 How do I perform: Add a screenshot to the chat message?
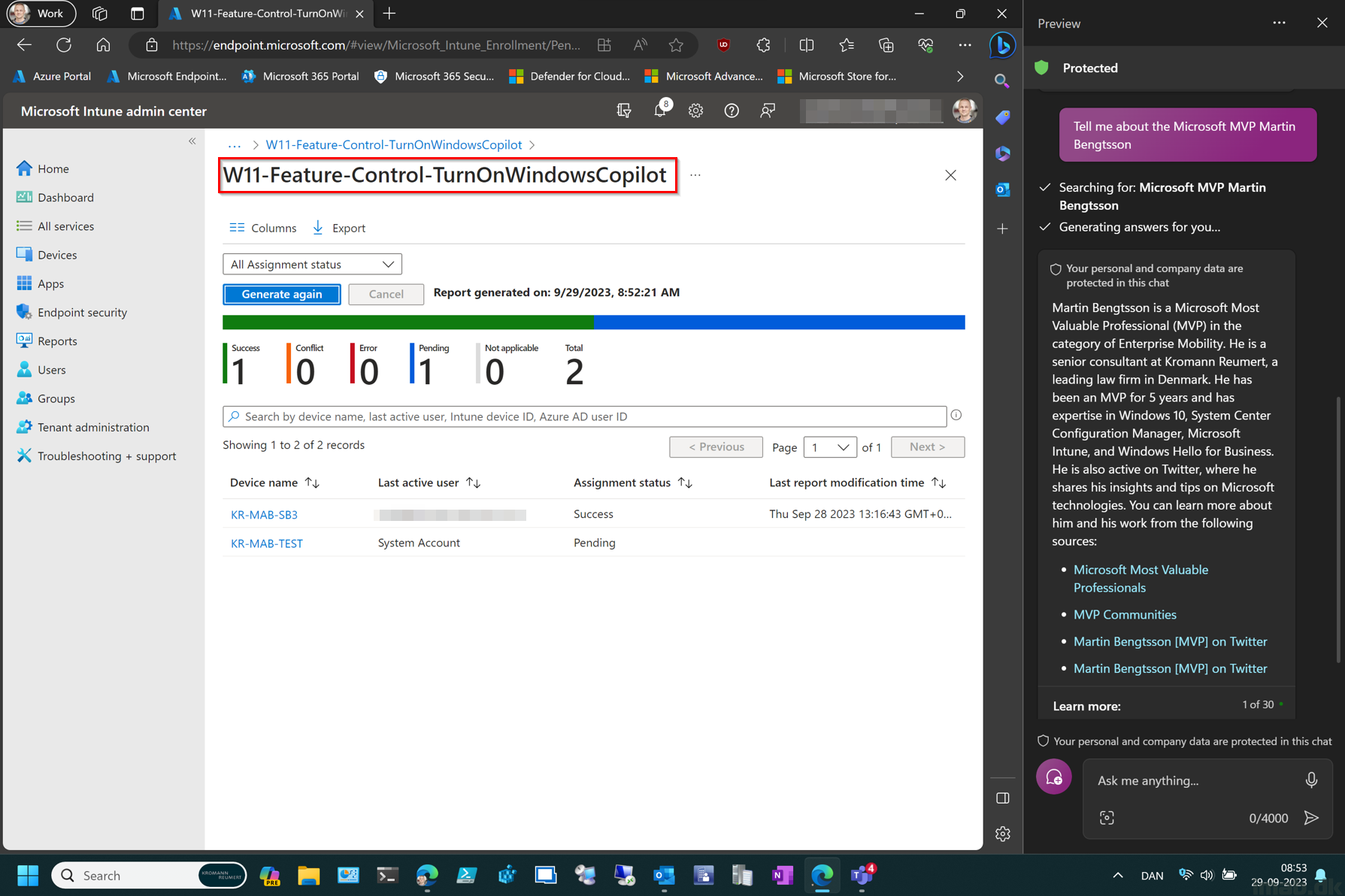pyautogui.click(x=1106, y=818)
